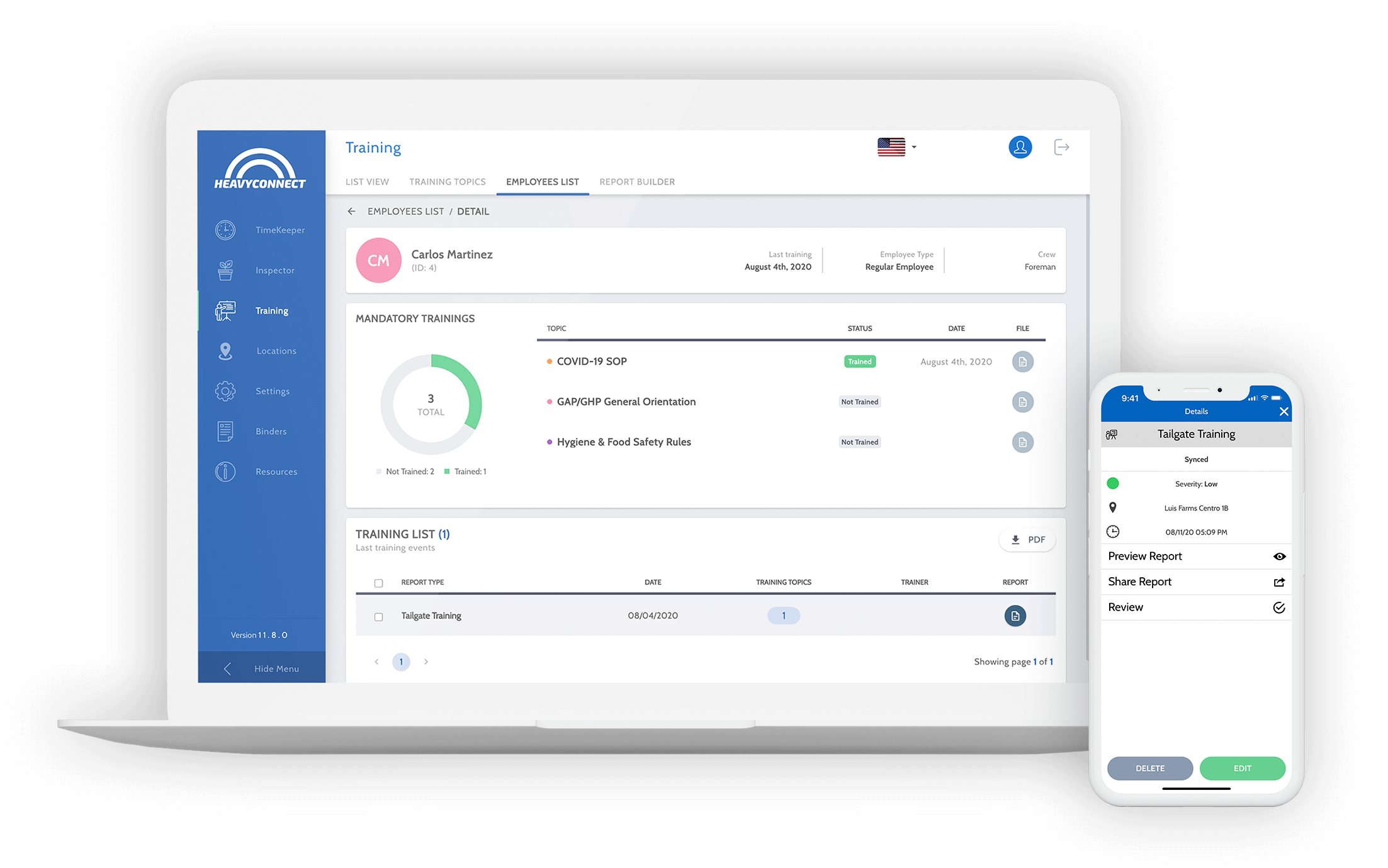Viewport: 1388px width, 868px height.
Task: Switch to the Report Builder tab
Action: [636, 182]
